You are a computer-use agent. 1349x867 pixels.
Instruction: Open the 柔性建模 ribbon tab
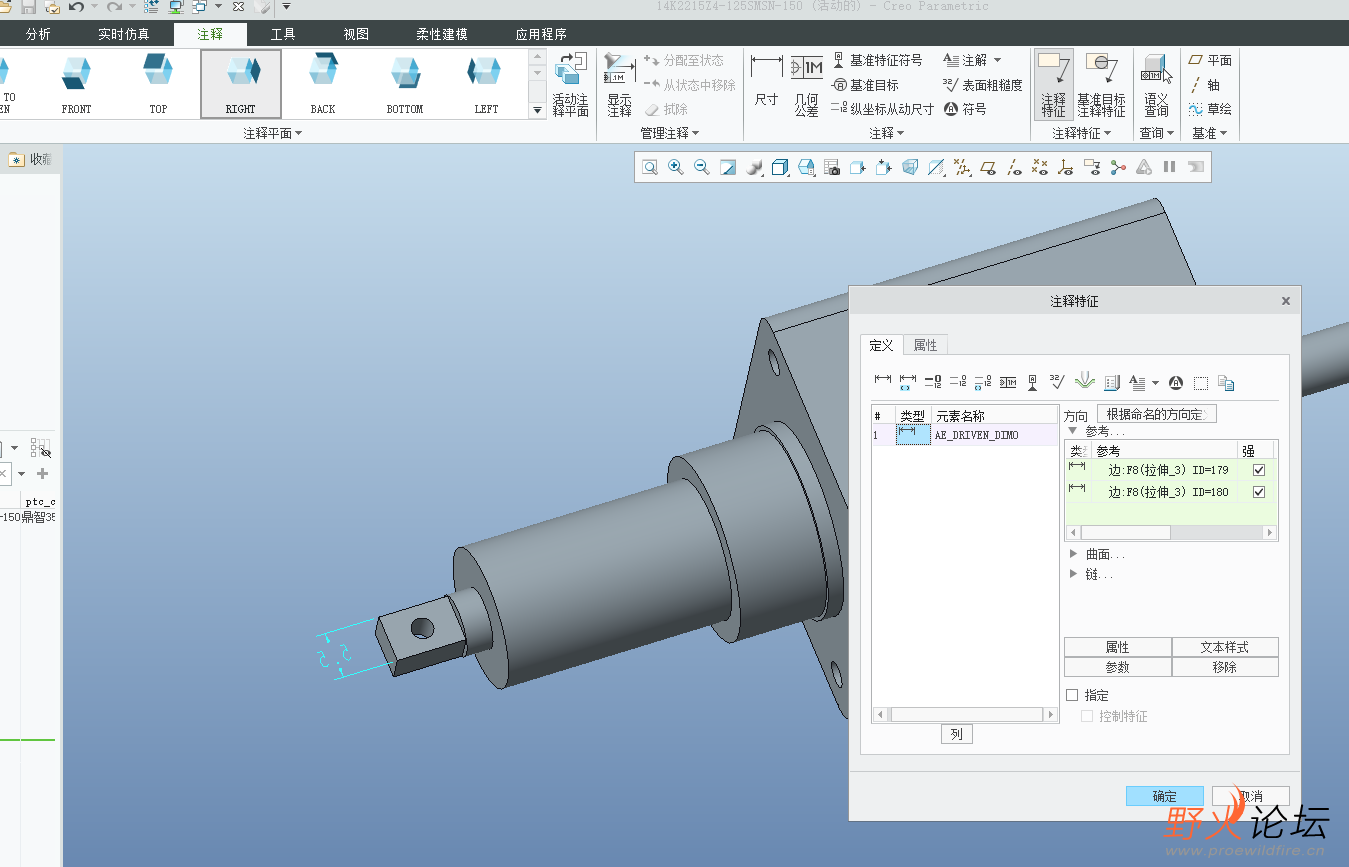point(442,34)
